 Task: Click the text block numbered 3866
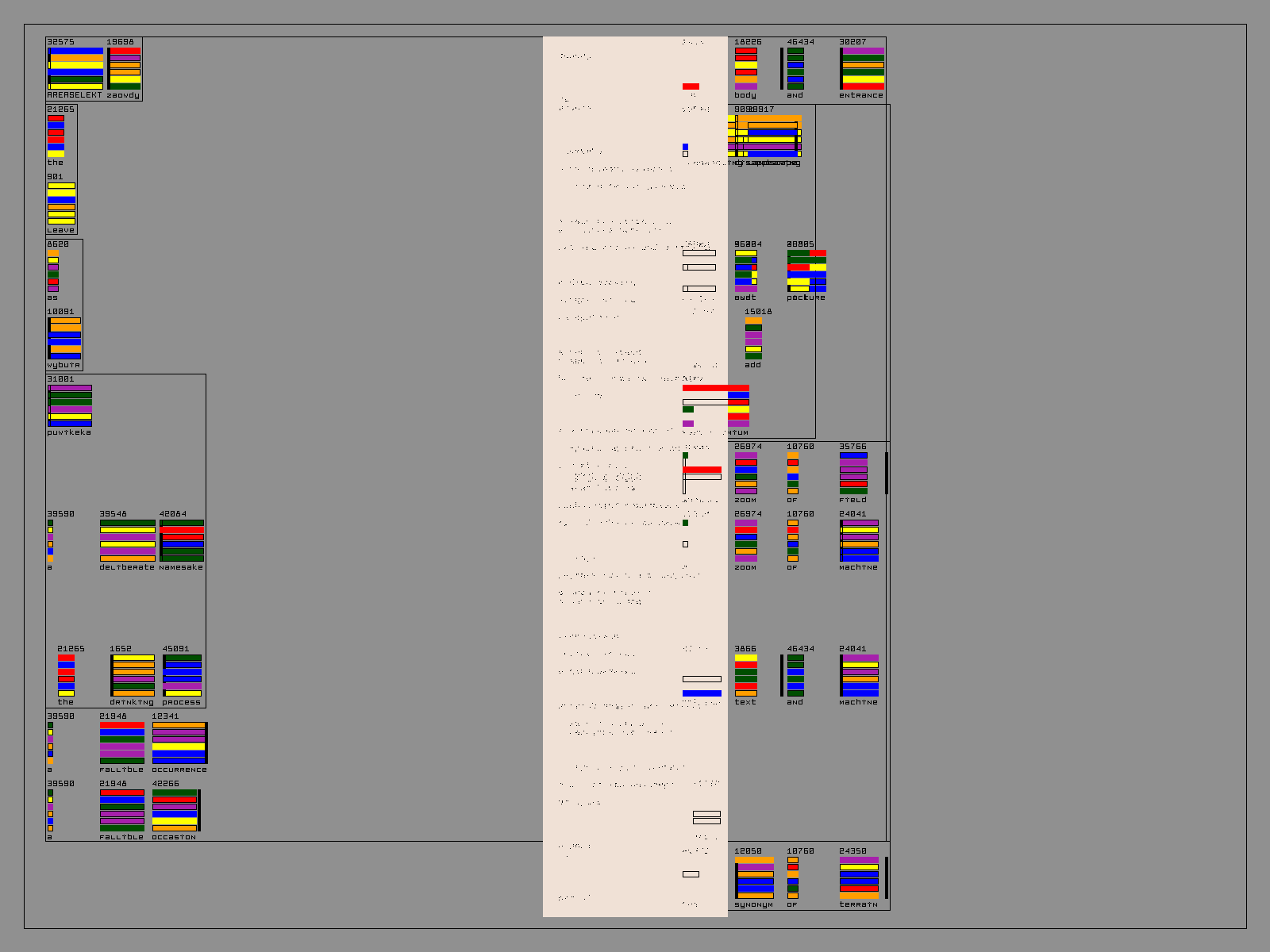click(x=745, y=676)
